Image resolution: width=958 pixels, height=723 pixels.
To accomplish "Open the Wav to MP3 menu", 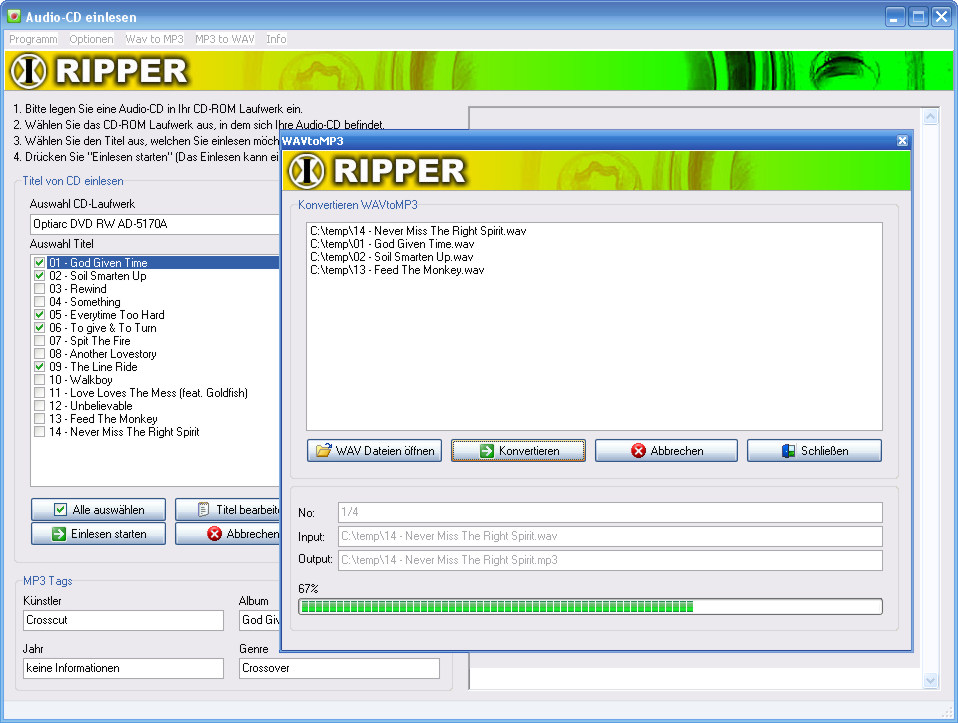I will 155,39.
